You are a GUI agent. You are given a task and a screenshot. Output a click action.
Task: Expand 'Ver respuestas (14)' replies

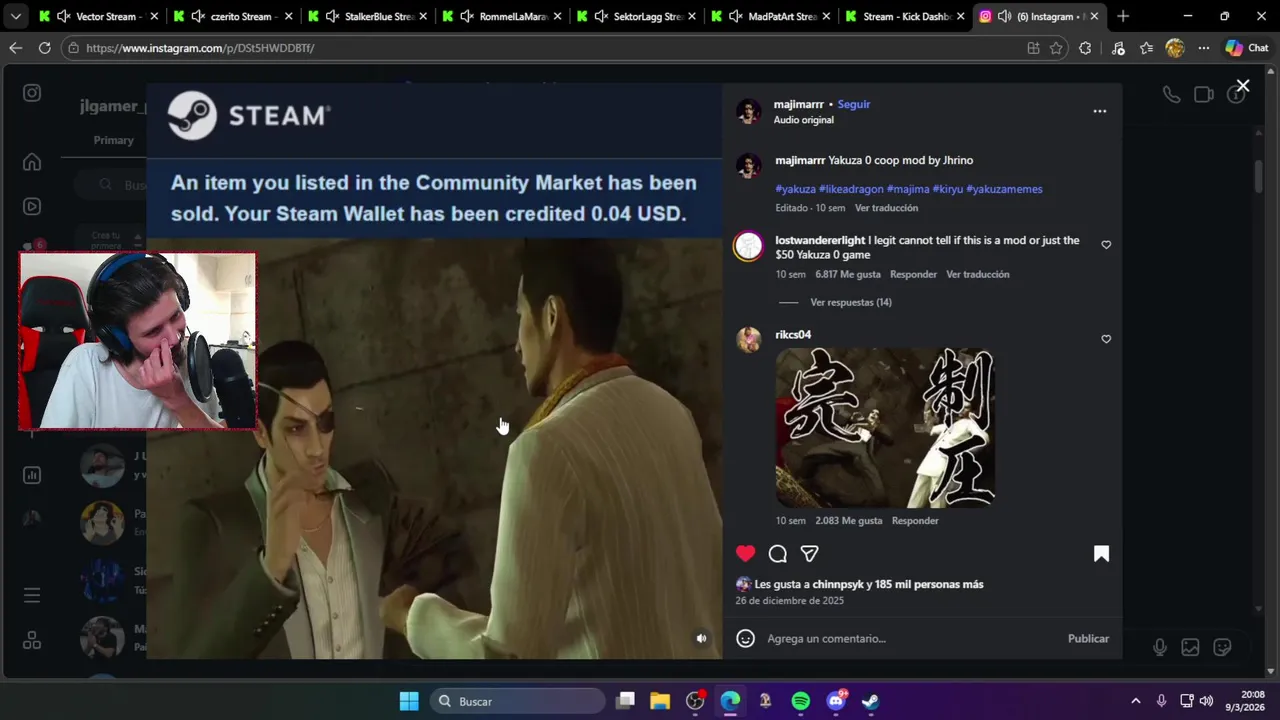[851, 302]
